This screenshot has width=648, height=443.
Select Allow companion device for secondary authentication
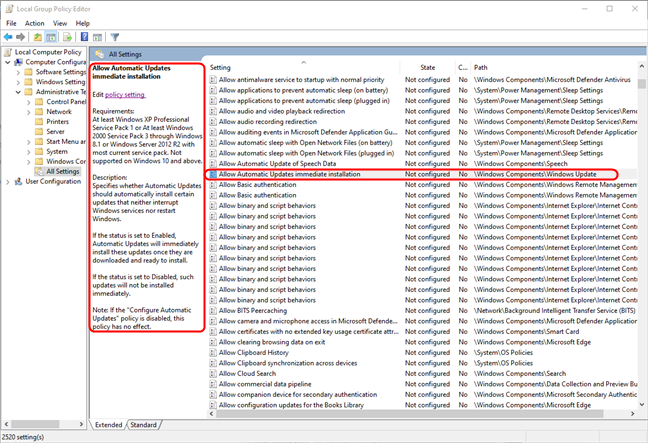(x=298, y=395)
